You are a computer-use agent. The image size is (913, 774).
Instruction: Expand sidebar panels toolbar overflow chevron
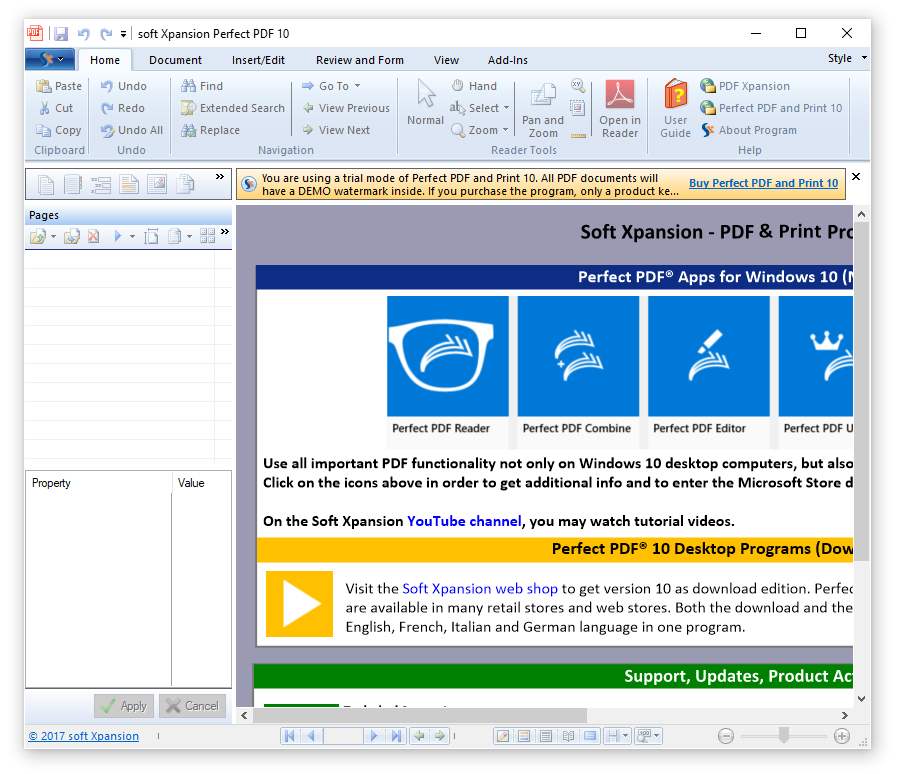[x=220, y=176]
